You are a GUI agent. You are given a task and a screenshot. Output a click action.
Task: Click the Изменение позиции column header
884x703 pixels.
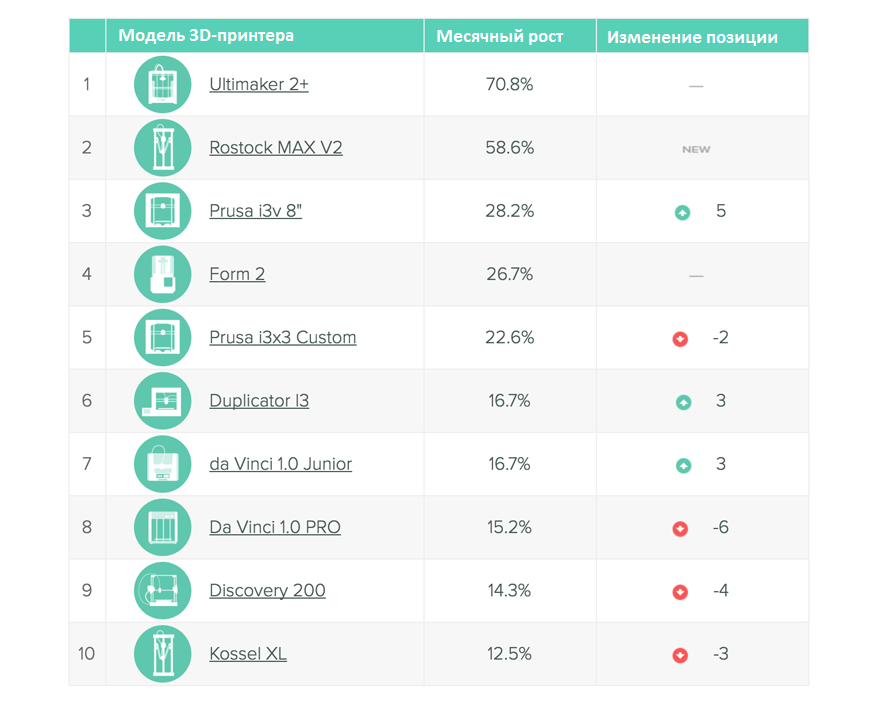(693, 38)
